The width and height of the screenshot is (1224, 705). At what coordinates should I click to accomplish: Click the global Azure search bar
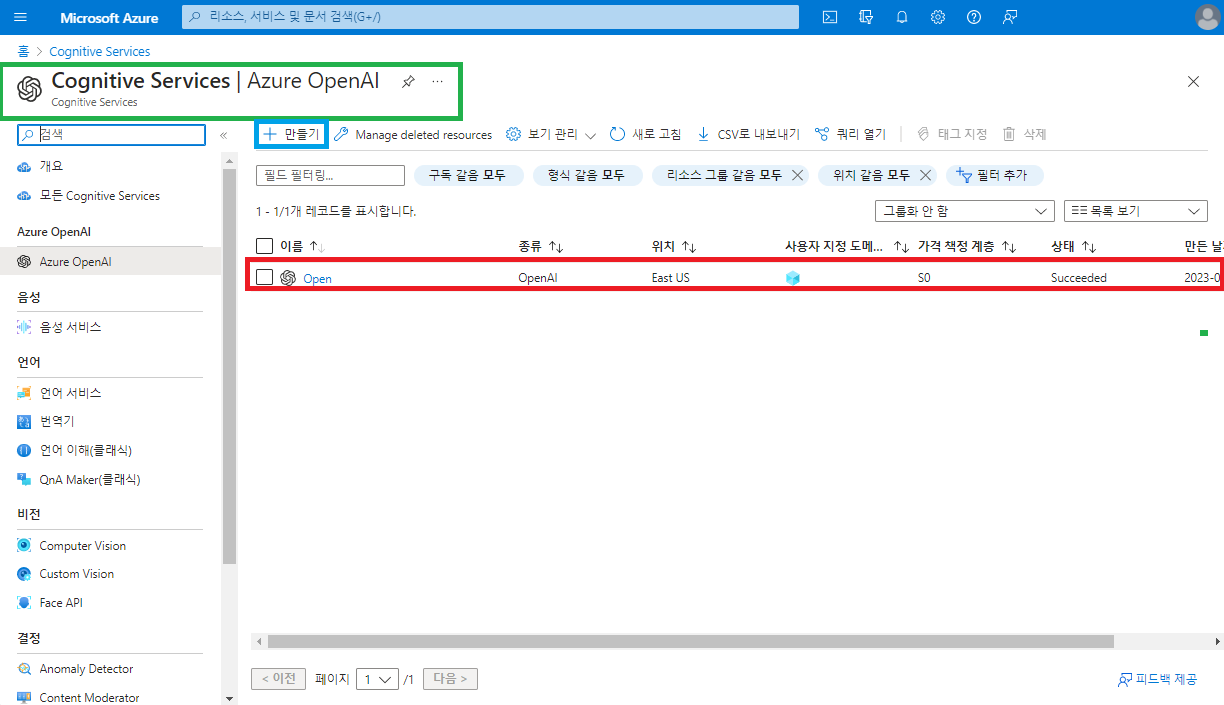(490, 17)
